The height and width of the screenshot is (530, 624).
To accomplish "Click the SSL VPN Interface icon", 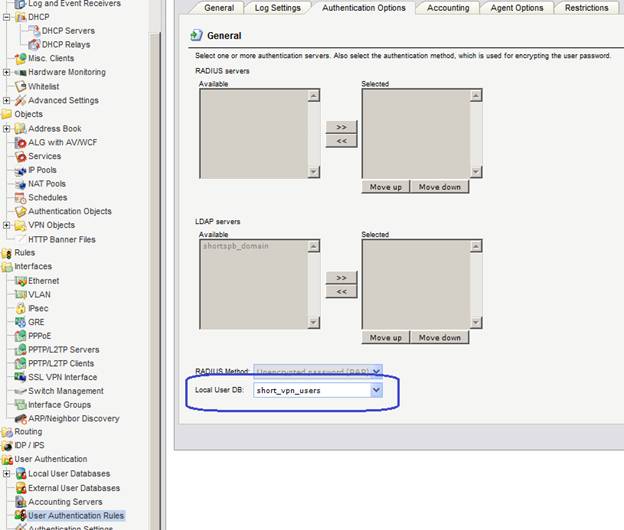I will [x=20, y=377].
